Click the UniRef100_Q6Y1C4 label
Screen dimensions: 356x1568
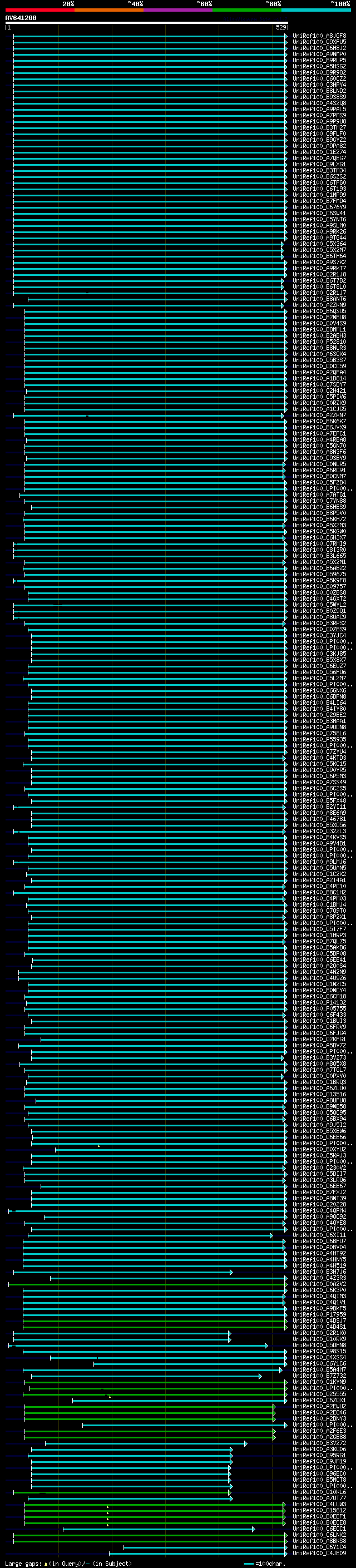(x=319, y=1547)
